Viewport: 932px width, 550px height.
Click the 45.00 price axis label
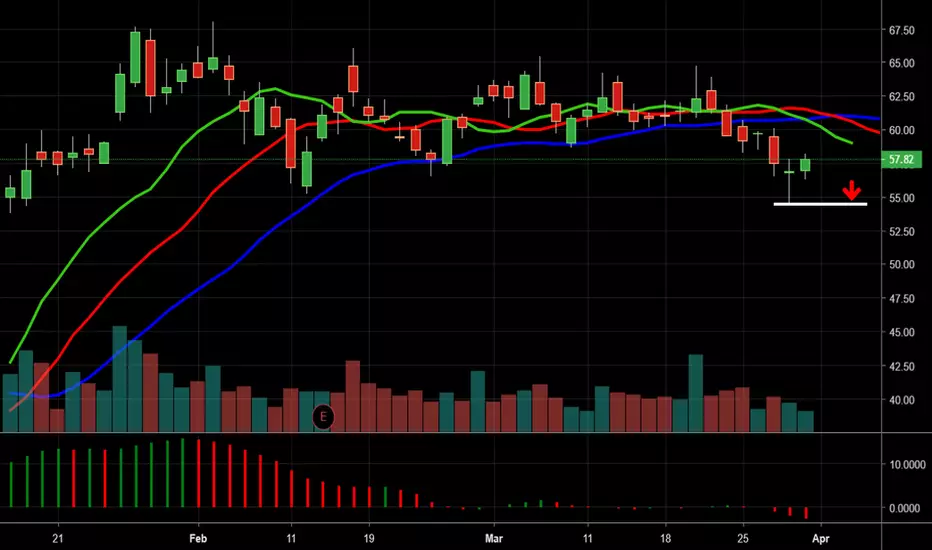[901, 332]
